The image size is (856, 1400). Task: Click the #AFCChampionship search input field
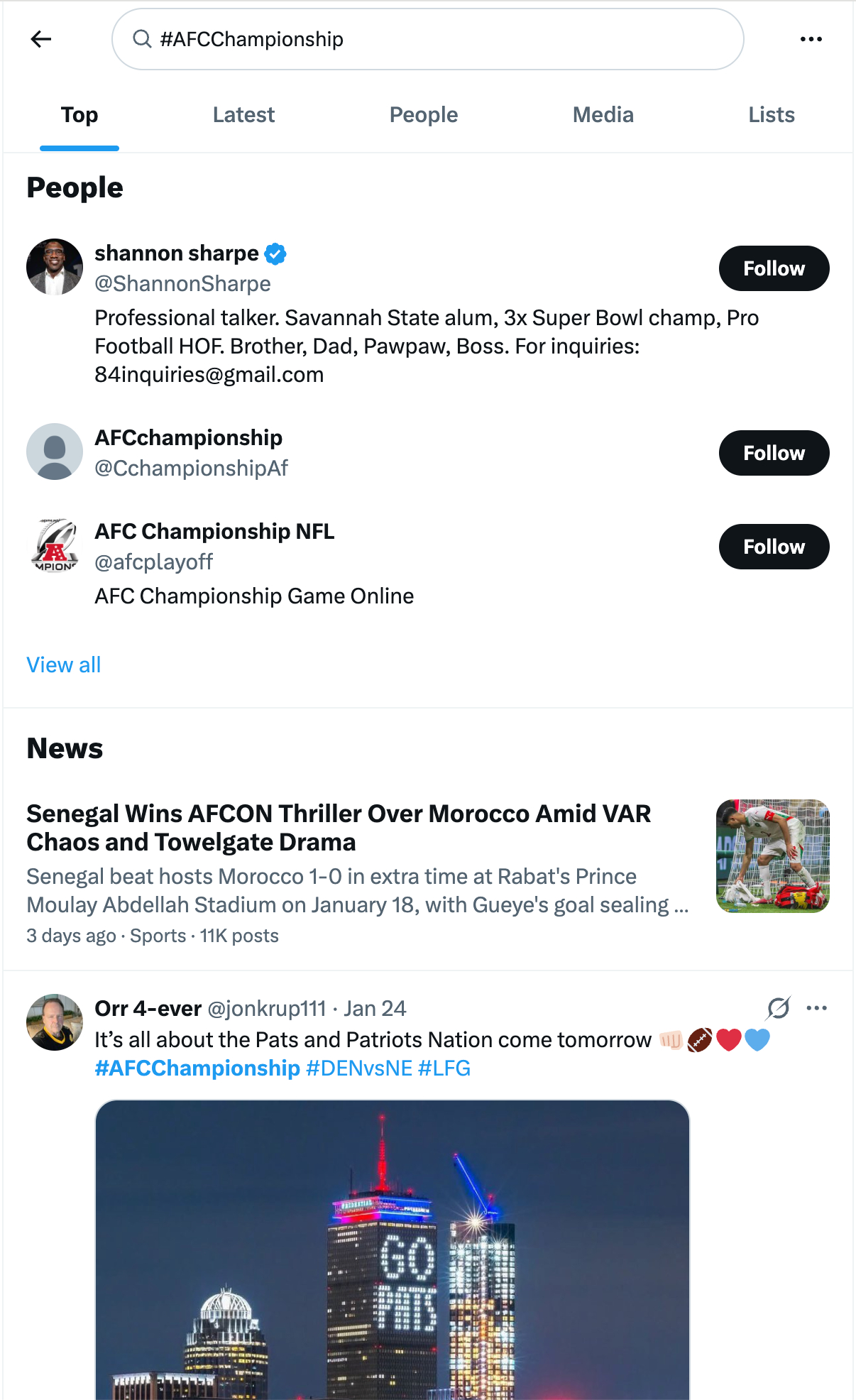pos(440,39)
